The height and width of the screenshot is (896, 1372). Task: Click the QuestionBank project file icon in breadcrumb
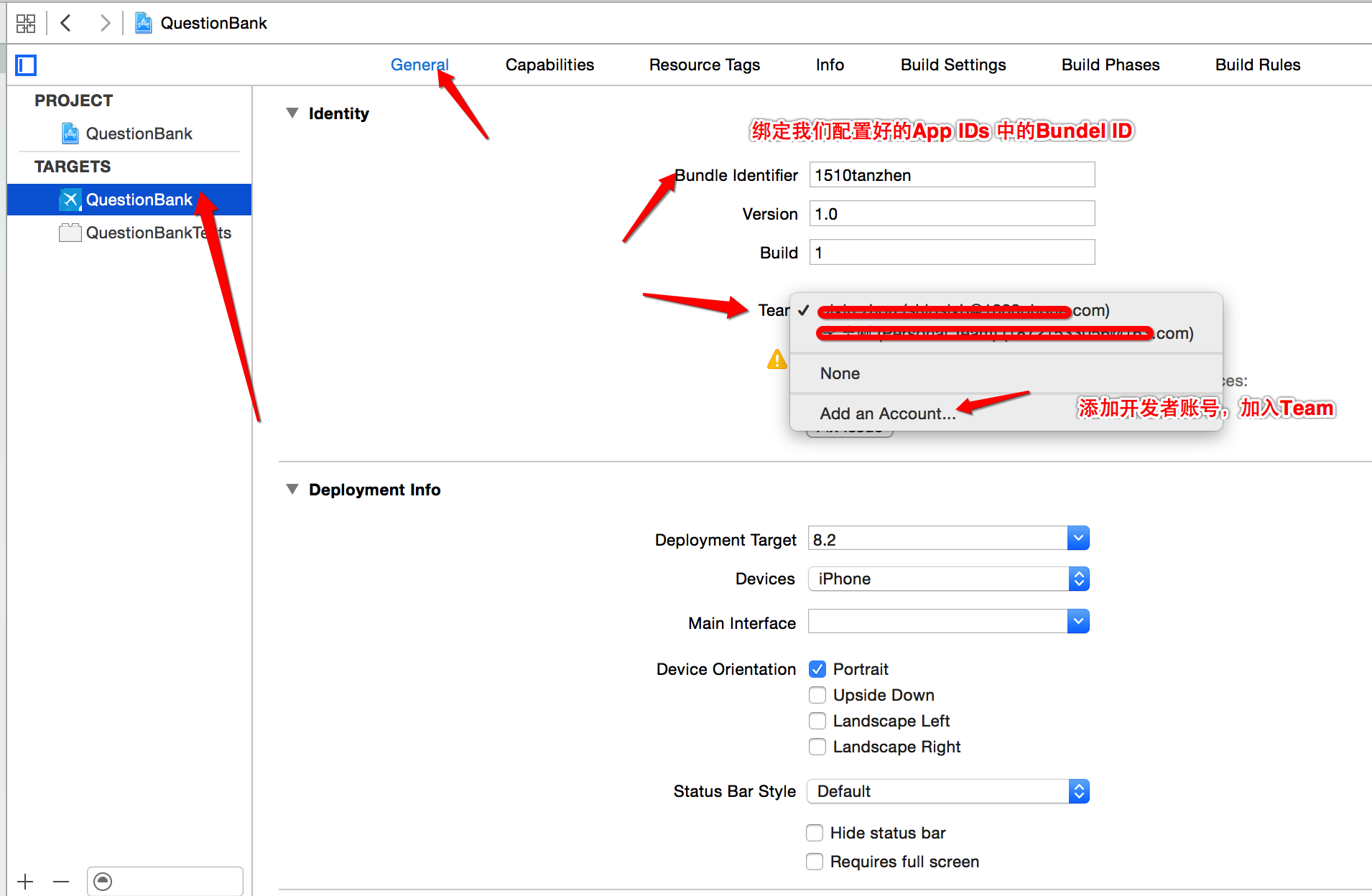point(144,23)
